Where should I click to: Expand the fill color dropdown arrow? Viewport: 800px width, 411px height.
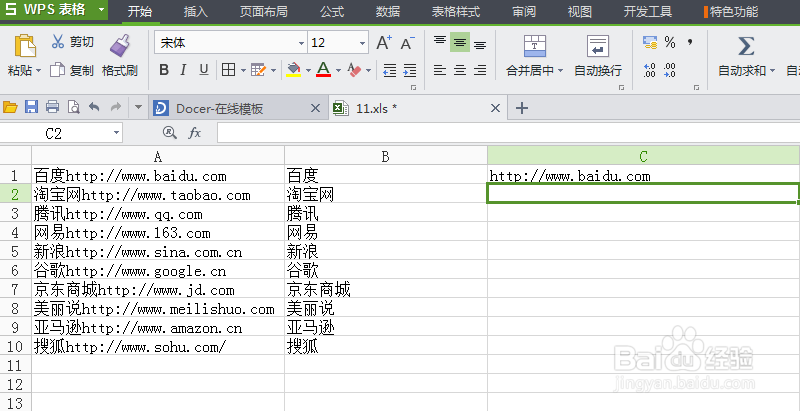coord(308,70)
